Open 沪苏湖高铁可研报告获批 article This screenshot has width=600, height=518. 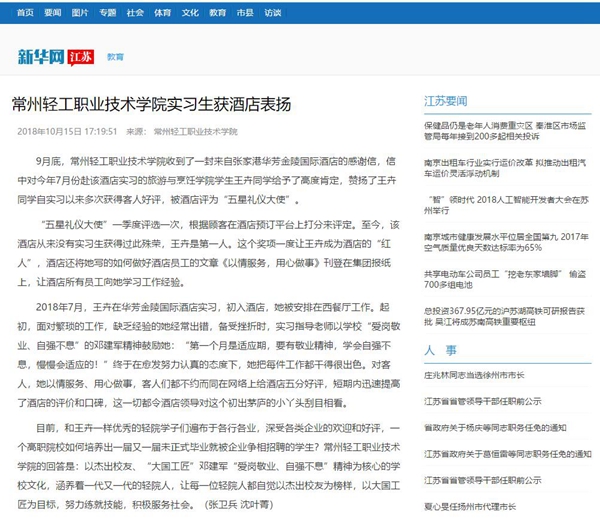click(504, 316)
